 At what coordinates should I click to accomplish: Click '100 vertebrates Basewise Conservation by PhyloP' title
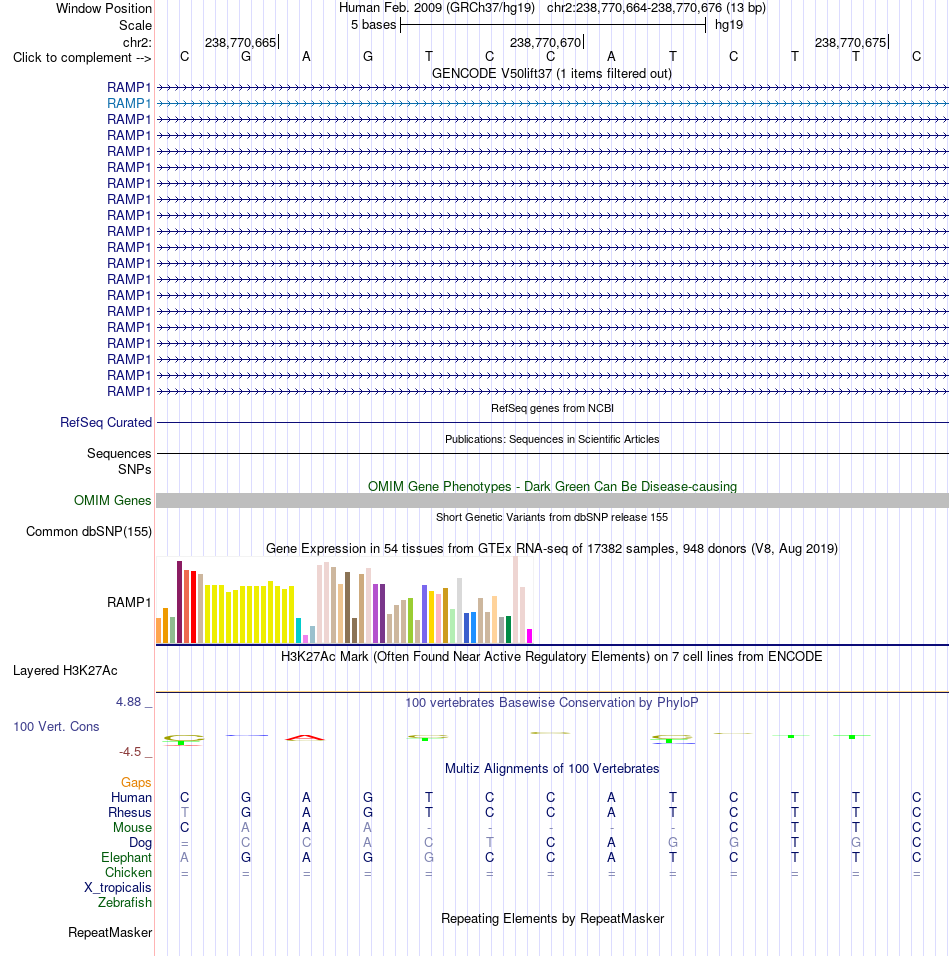pyautogui.click(x=552, y=702)
